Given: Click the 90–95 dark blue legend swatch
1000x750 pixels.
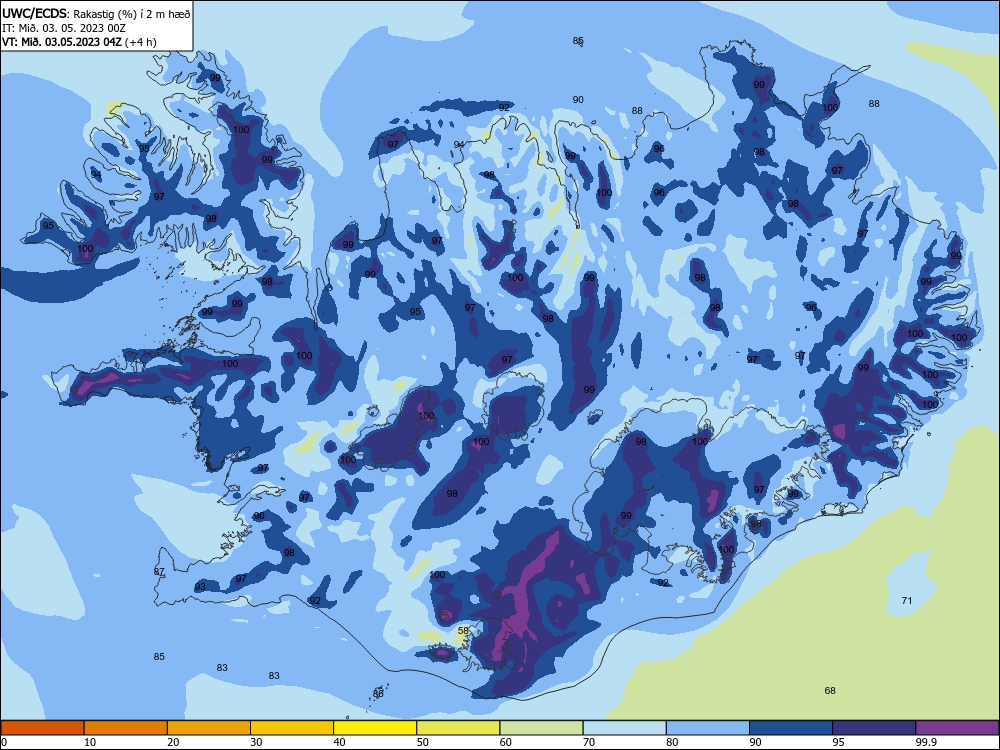Looking at the screenshot, I should (791, 728).
